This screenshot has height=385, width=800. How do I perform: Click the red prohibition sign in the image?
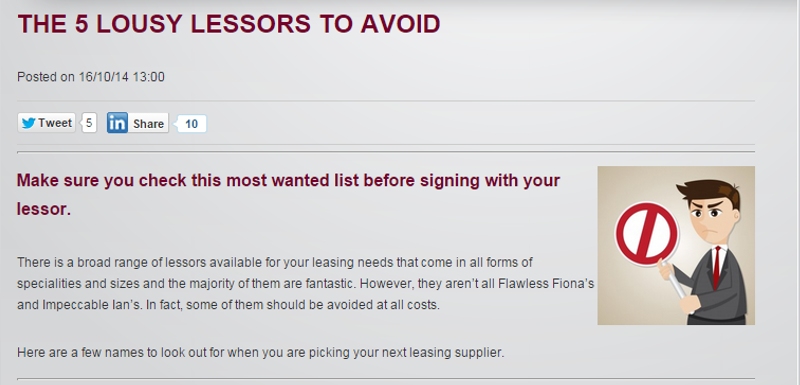pos(646,234)
